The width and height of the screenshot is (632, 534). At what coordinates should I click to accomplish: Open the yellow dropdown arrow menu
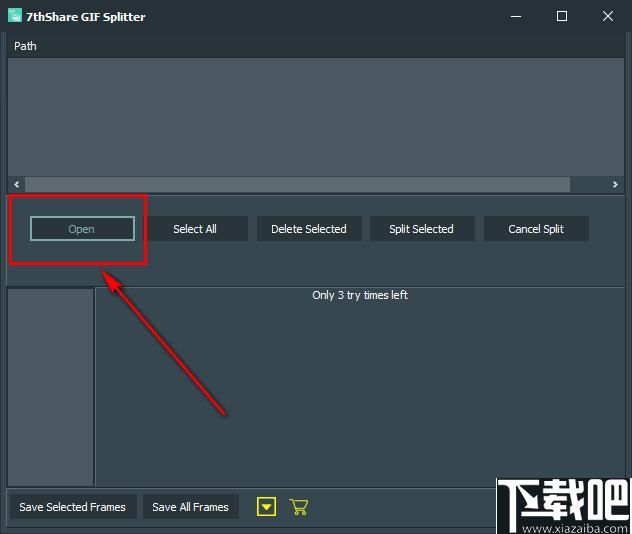pos(266,507)
